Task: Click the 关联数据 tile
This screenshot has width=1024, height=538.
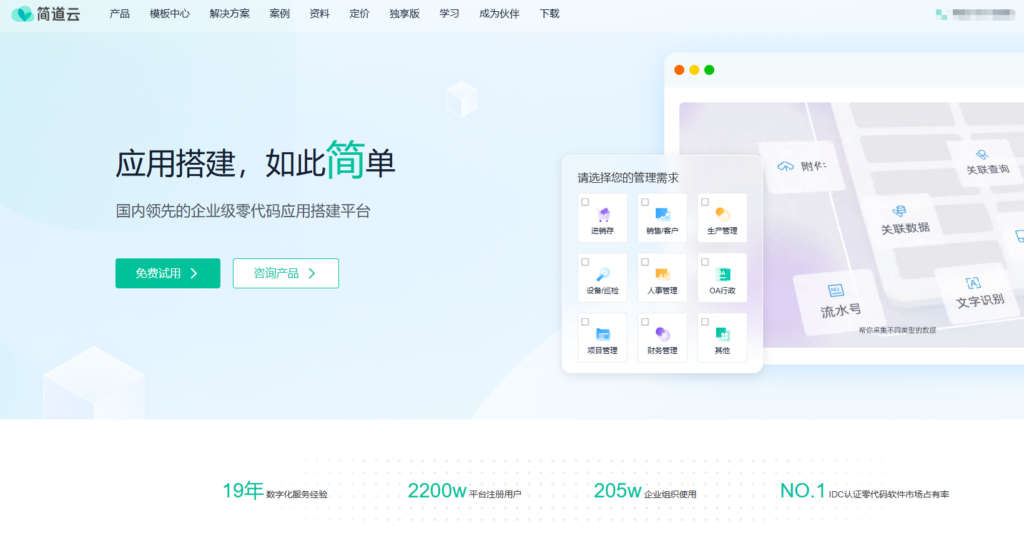Action: click(x=905, y=221)
